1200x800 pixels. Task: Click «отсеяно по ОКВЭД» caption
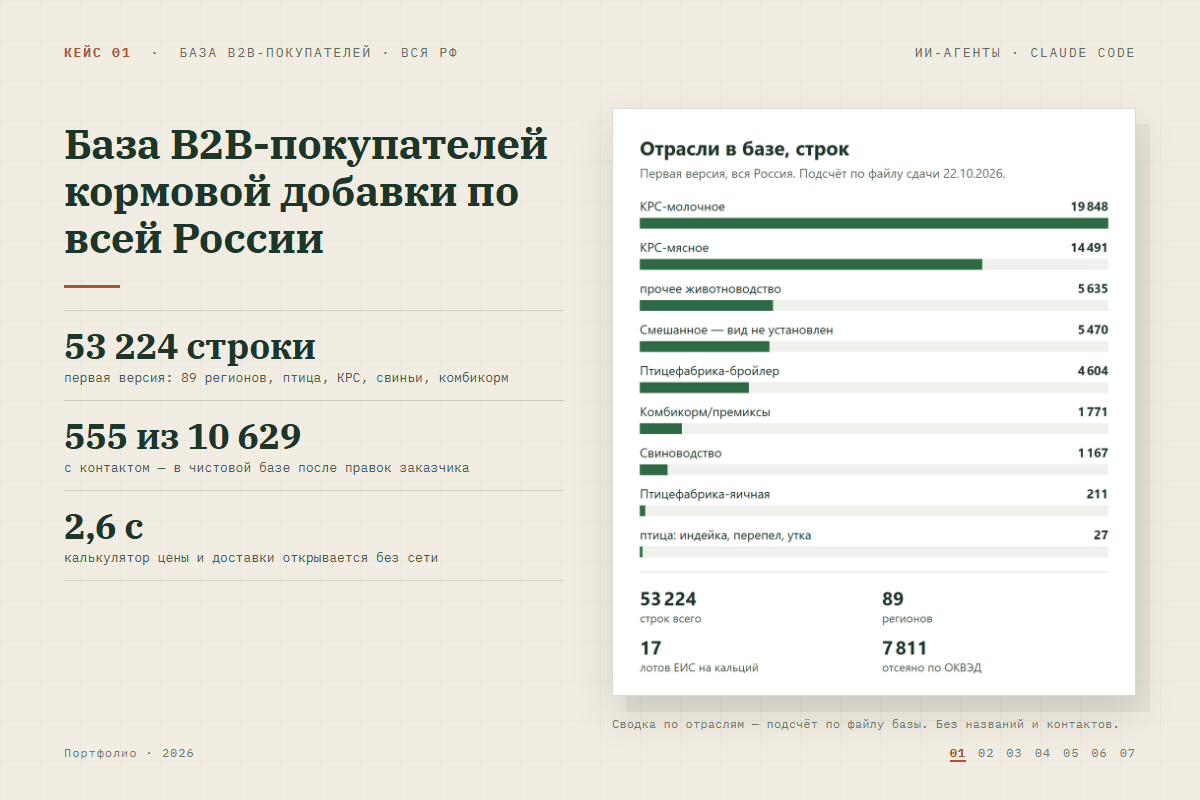click(931, 668)
